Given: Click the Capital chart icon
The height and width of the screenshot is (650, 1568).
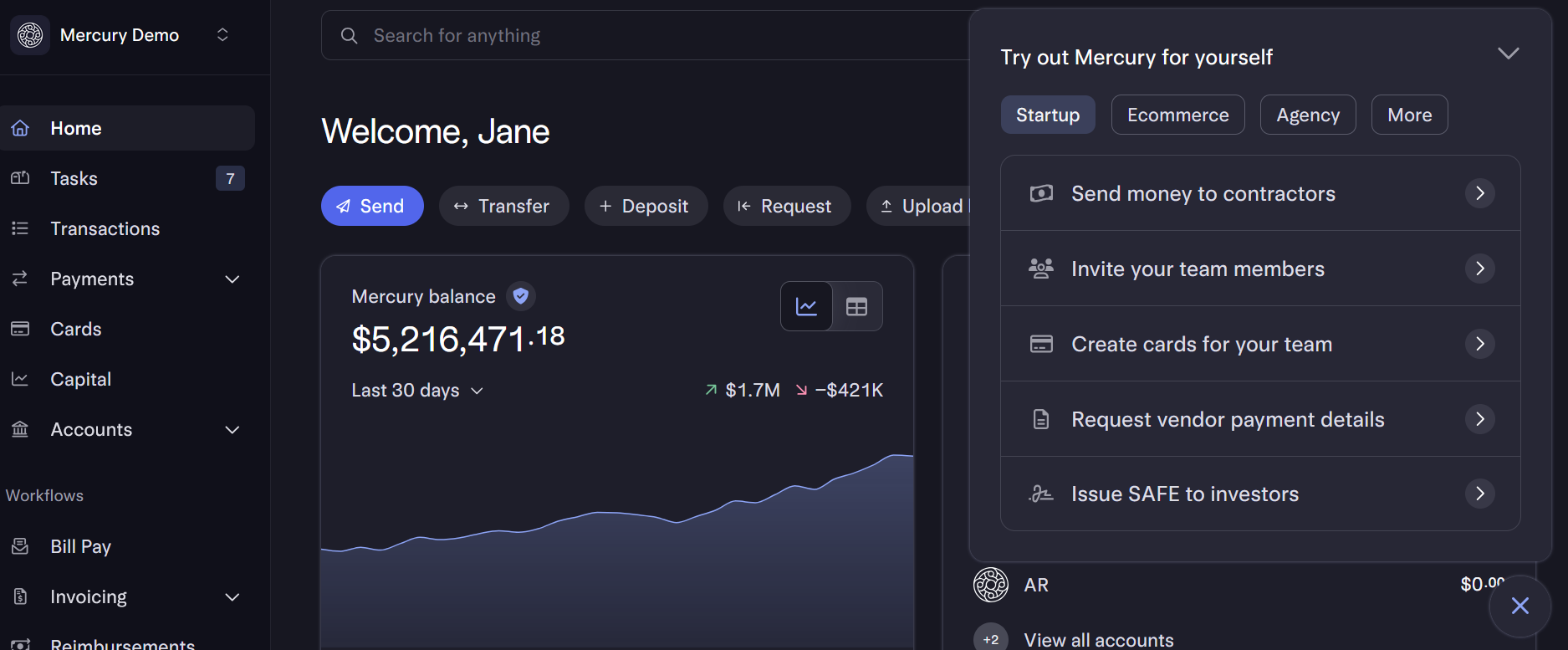Looking at the screenshot, I should (x=20, y=379).
